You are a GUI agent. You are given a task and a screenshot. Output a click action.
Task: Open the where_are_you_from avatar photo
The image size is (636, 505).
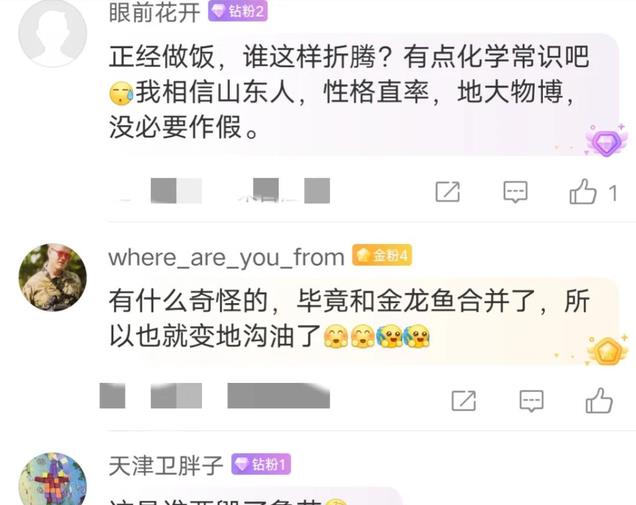[53, 277]
